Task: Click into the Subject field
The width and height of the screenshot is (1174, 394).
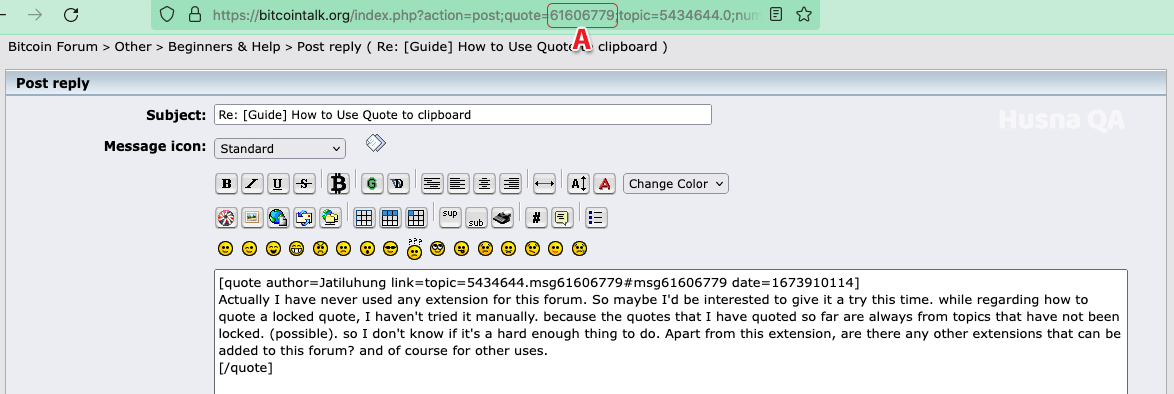Action: (463, 115)
